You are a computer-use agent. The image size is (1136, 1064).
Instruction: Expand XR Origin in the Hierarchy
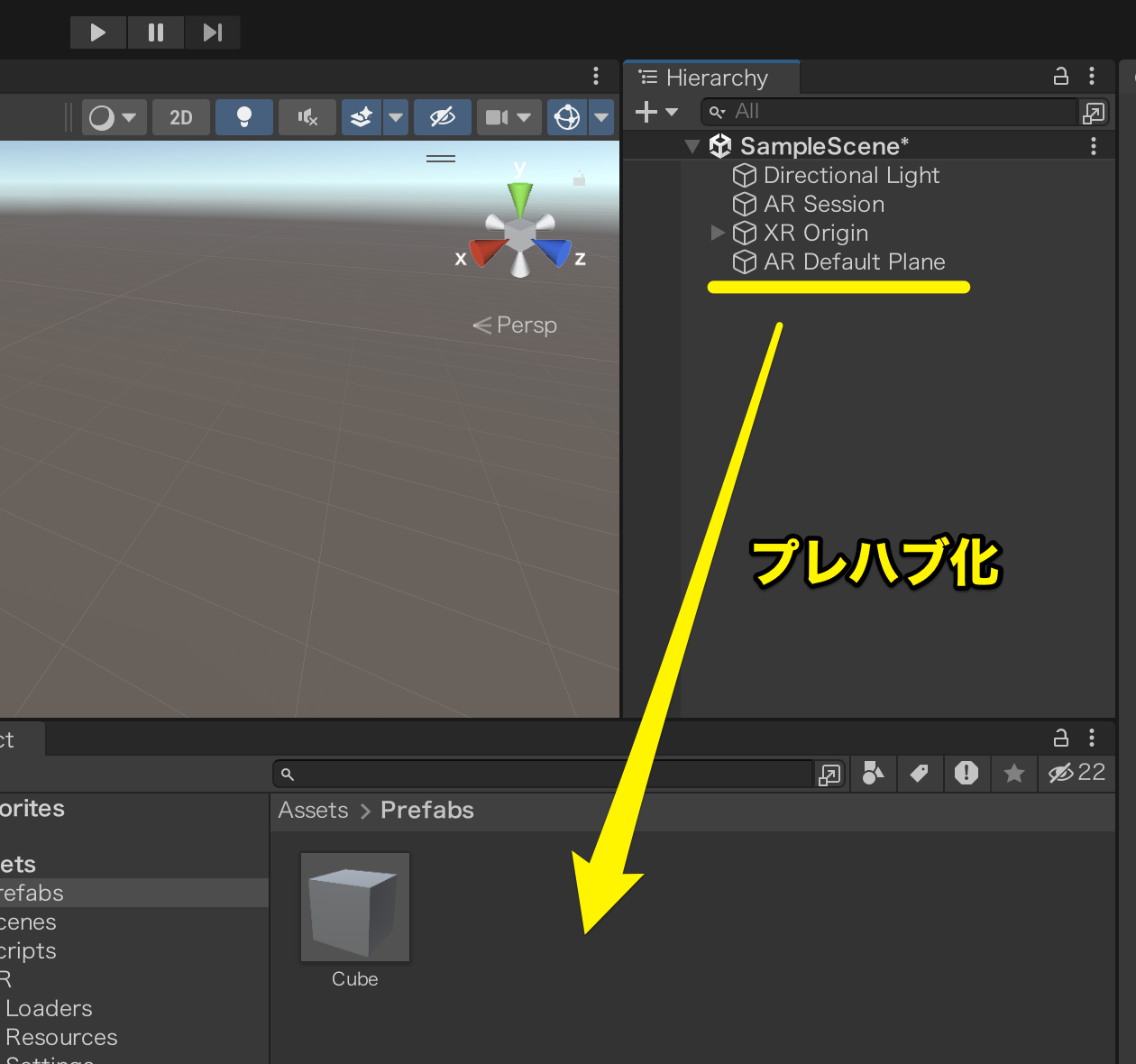coord(717,233)
